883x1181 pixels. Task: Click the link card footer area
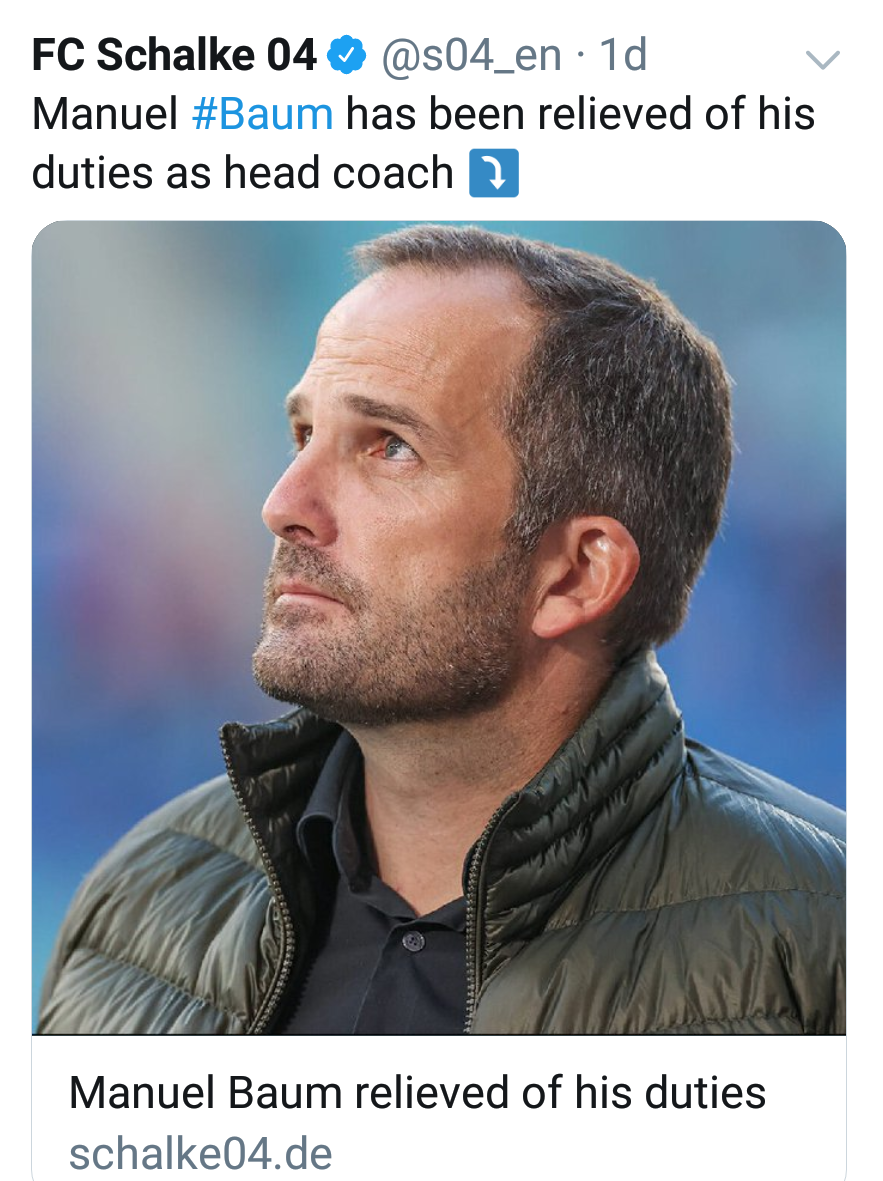point(438,1108)
